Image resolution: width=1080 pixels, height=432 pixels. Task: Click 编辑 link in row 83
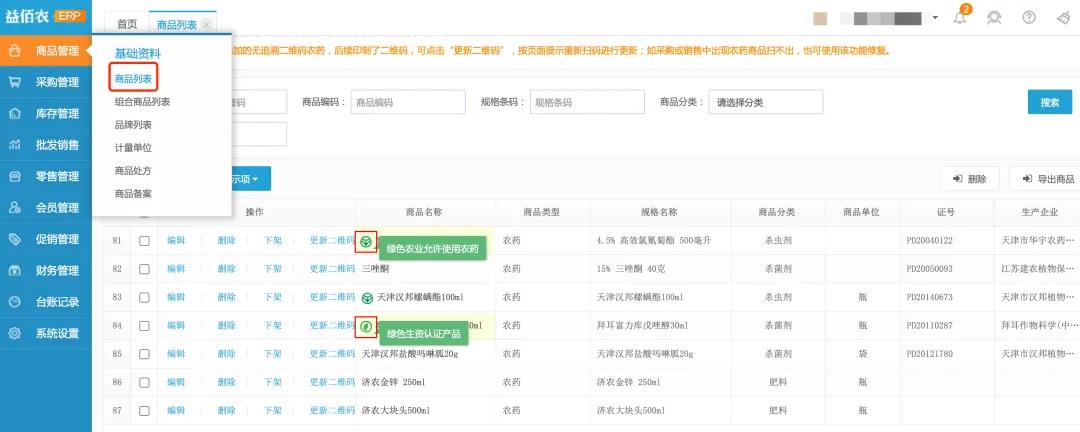point(176,297)
